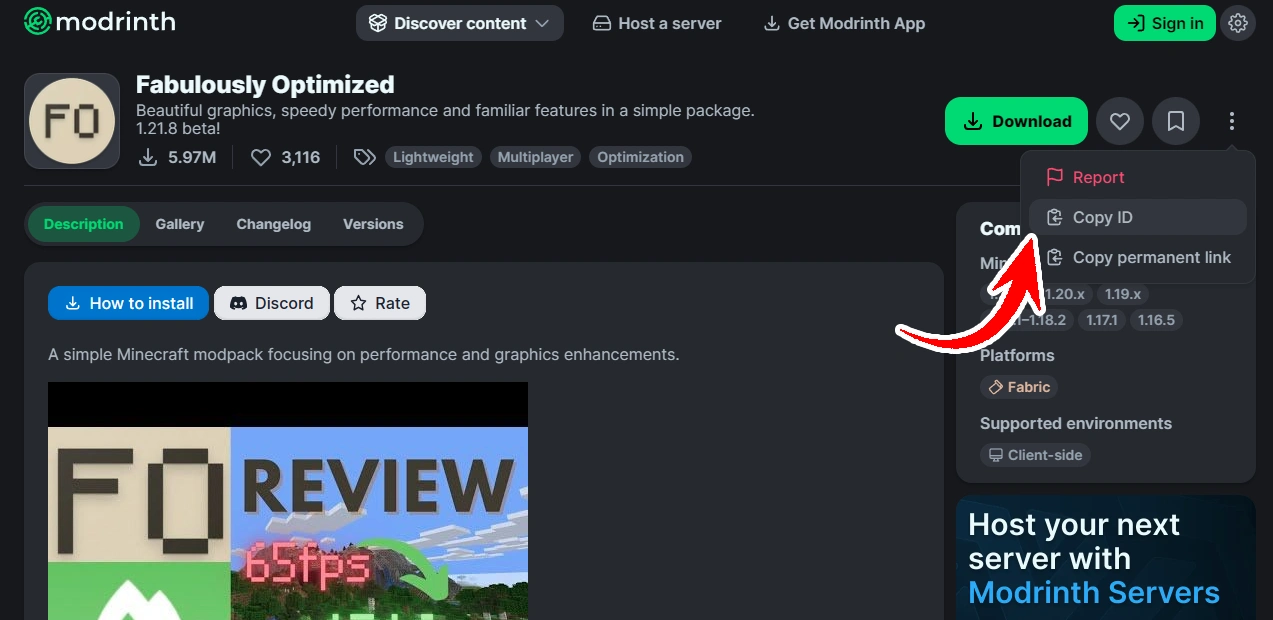The width and height of the screenshot is (1273, 620).
Task: Click the 1.17.1 version chip
Action: pos(1102,320)
